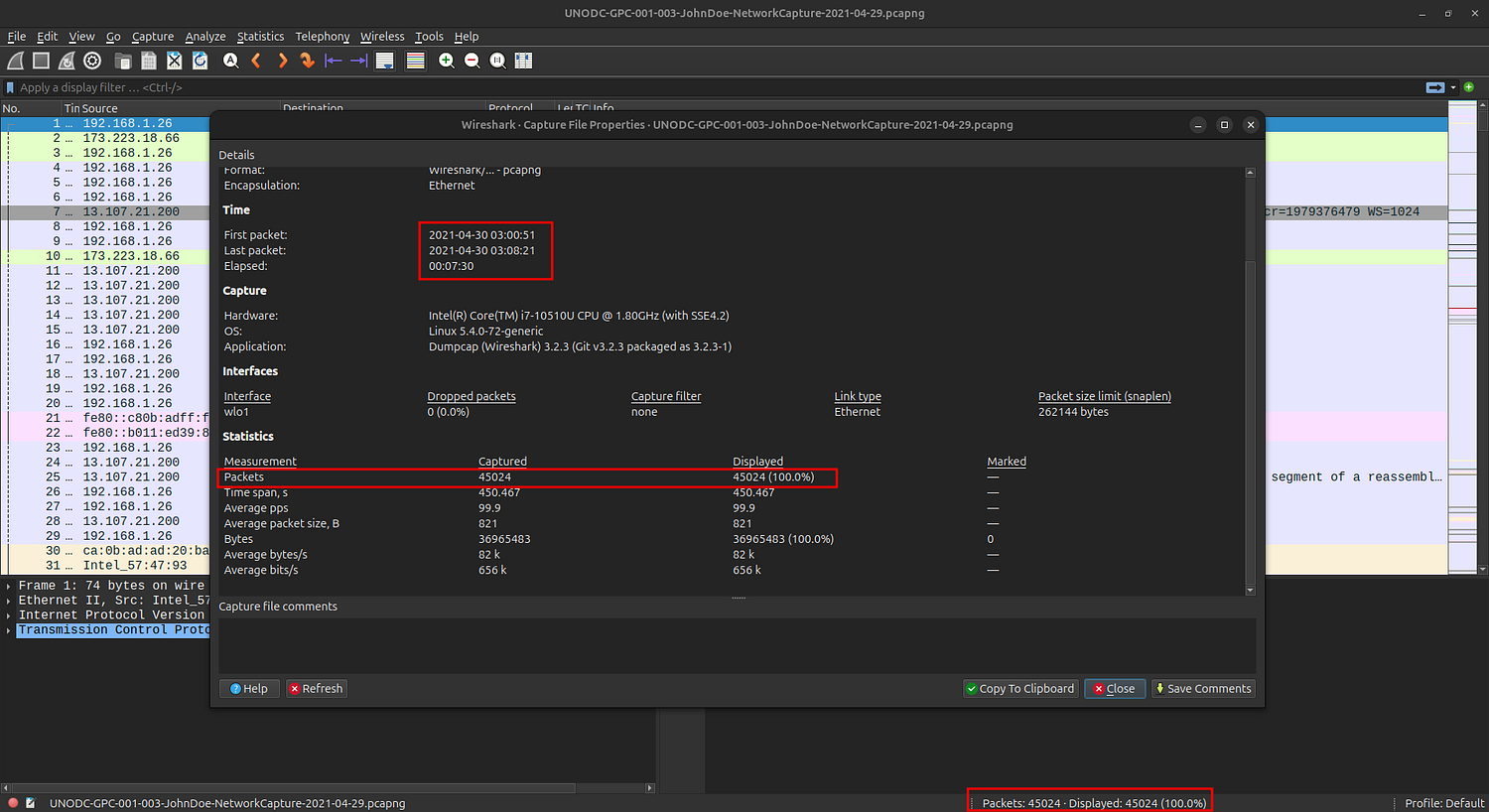
Task: Open the display filter history dropdown arrow
Action: 1453,87
